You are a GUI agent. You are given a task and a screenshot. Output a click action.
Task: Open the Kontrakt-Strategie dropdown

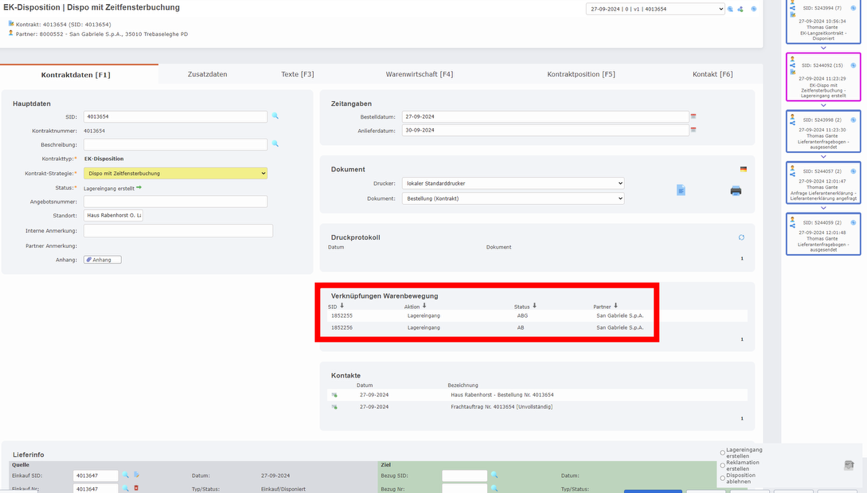pyautogui.click(x=175, y=173)
